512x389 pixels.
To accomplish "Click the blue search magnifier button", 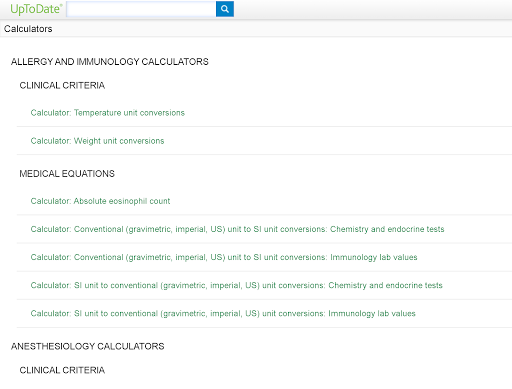I will point(225,9).
